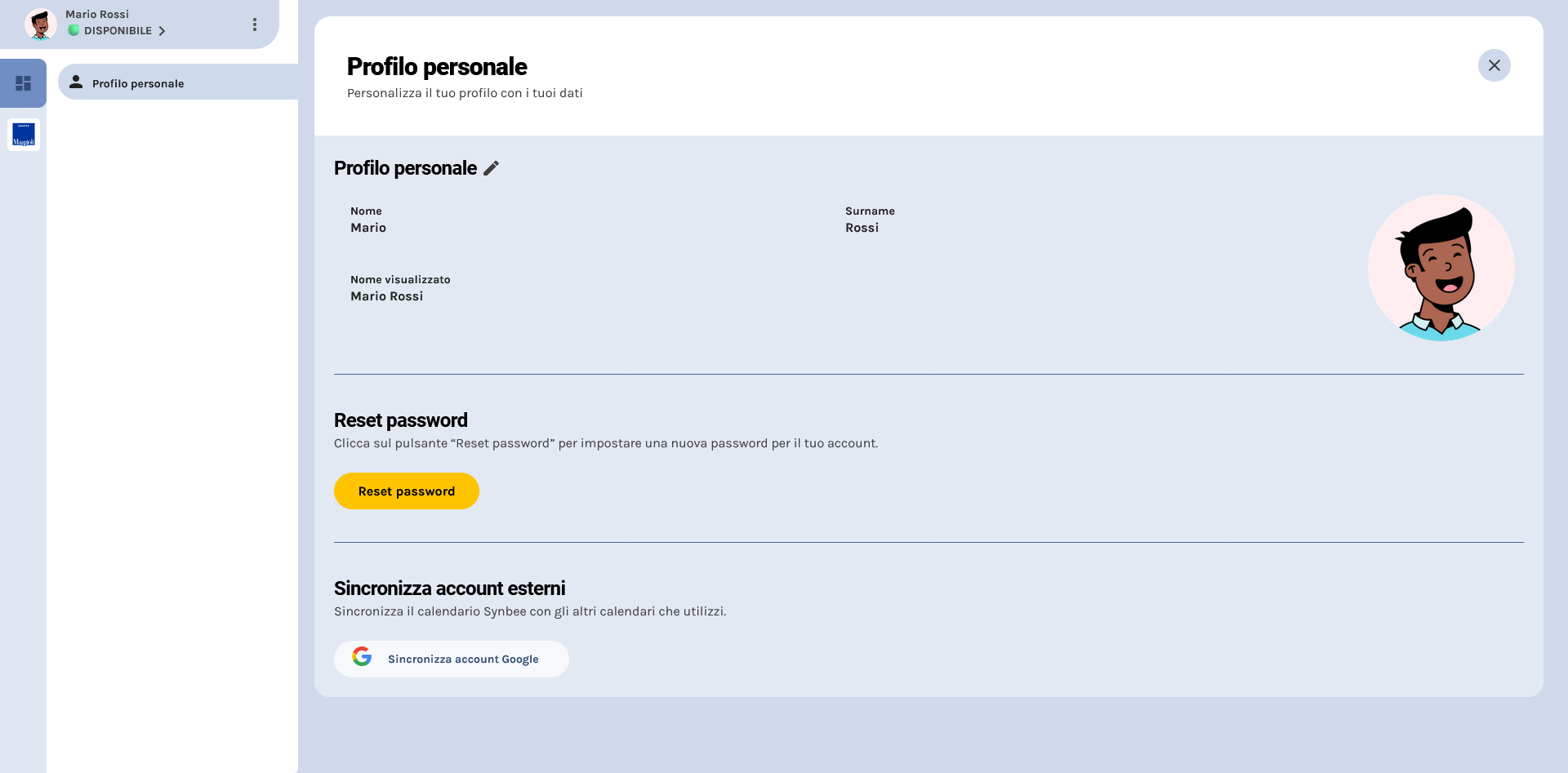
Task: Toggle Google account synchronization
Action: (x=451, y=659)
